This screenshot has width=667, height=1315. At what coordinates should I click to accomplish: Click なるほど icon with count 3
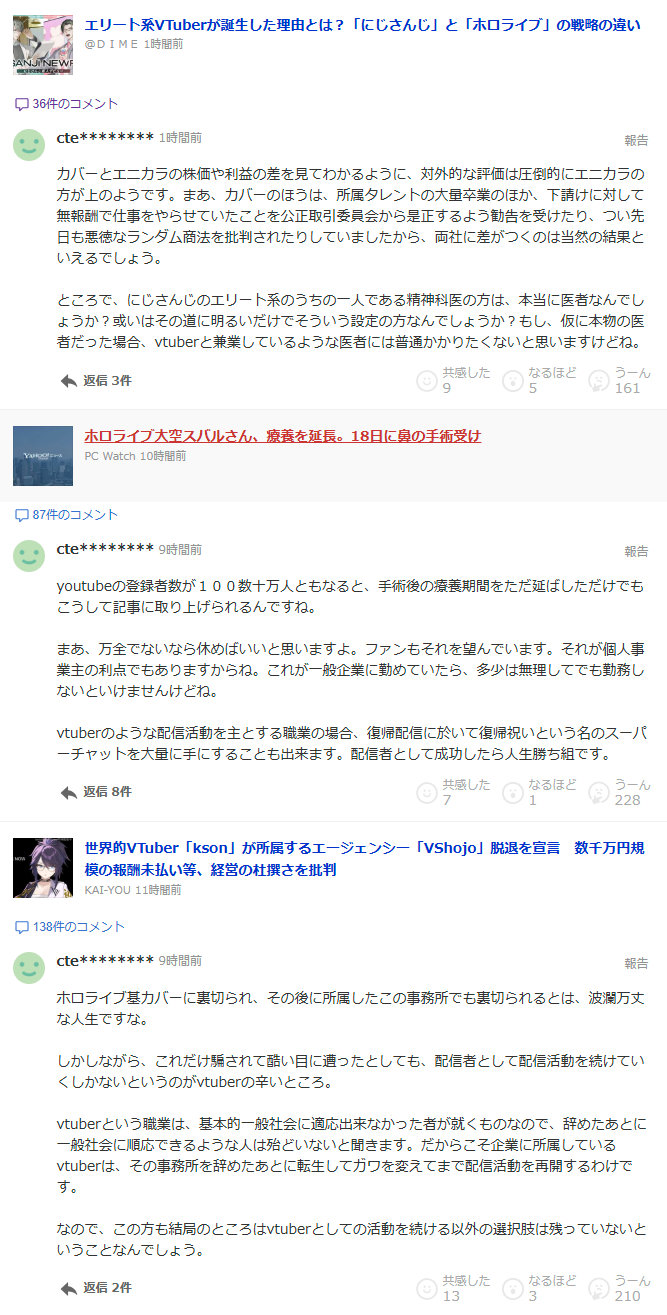point(513,1288)
